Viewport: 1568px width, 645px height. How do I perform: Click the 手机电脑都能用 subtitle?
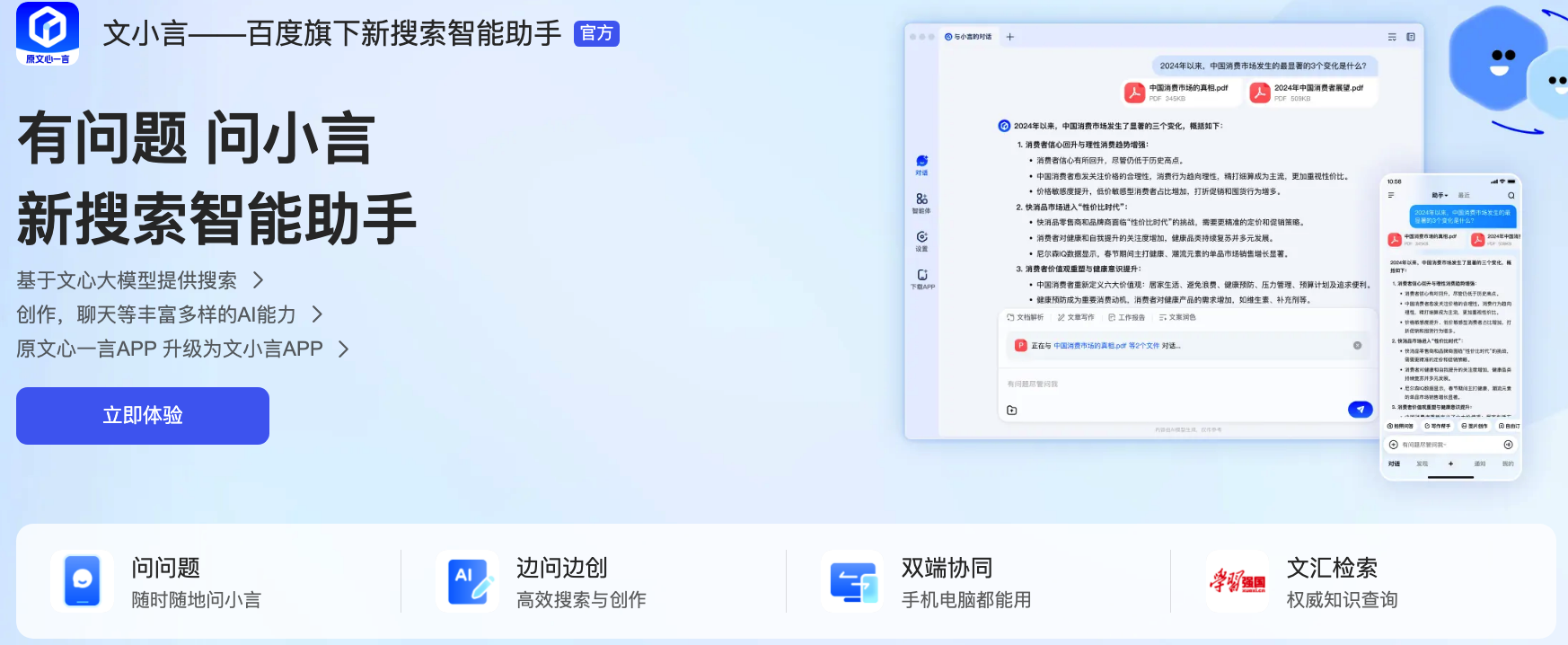966,600
